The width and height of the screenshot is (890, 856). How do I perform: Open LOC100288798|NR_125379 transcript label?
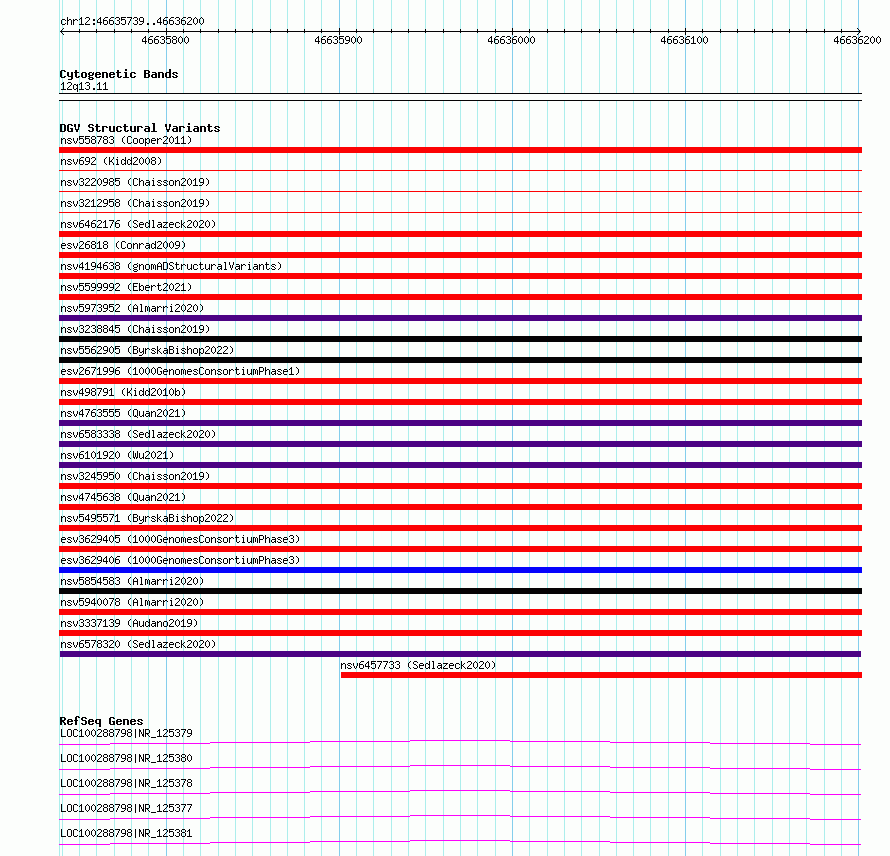point(126,733)
